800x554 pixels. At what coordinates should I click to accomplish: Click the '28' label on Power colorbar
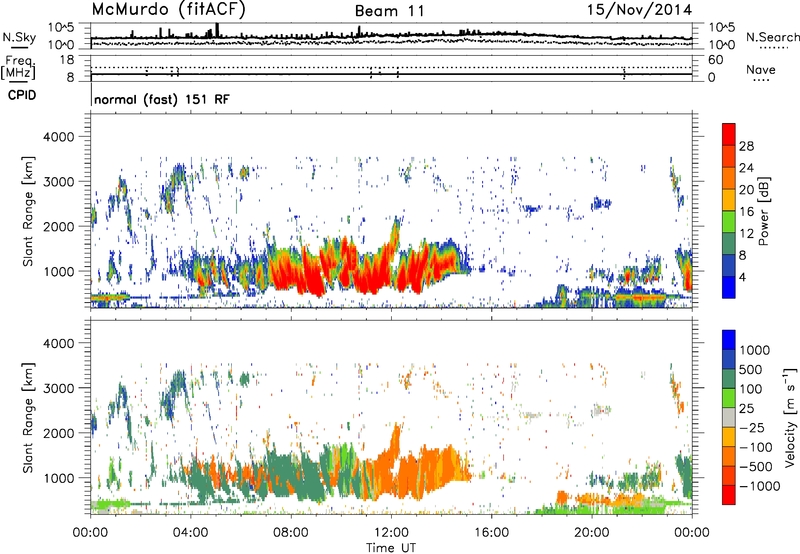pos(746,146)
